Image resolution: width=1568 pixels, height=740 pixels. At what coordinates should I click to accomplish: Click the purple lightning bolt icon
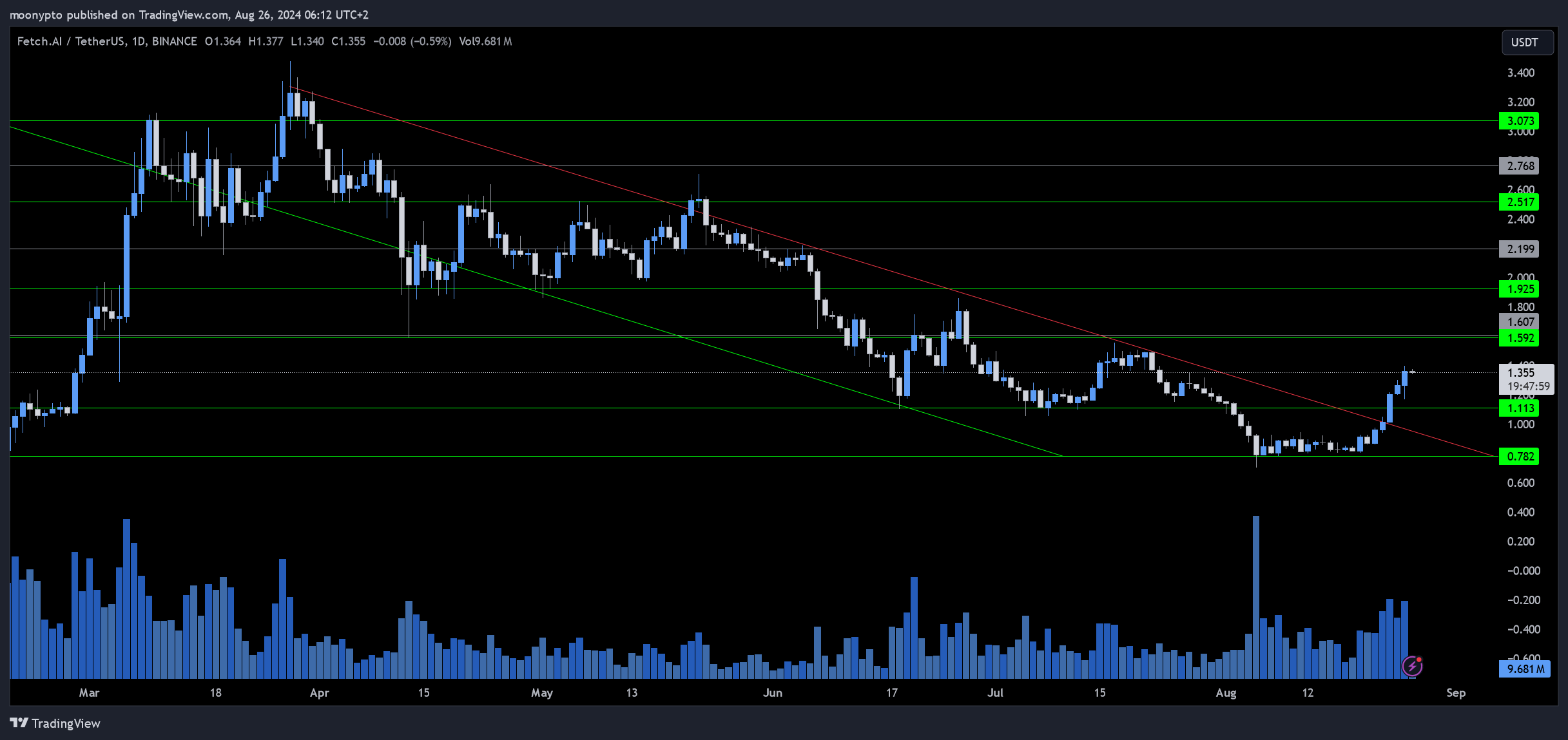click(x=1412, y=666)
